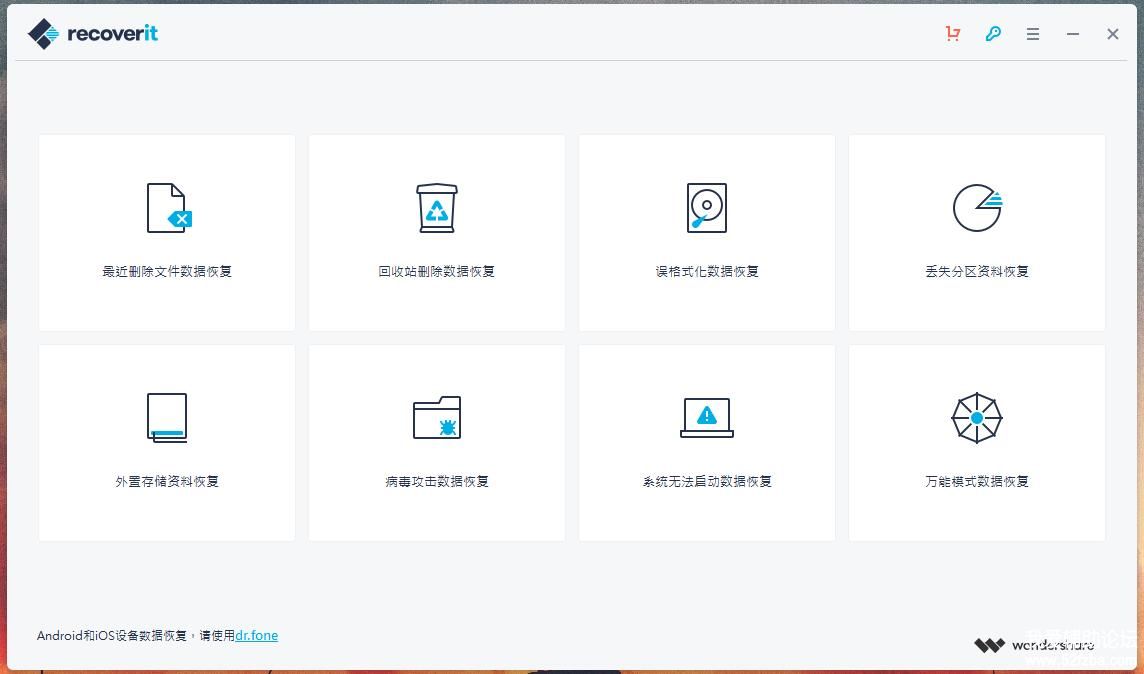Screen dimensions: 1144x674
Task: Select the 丢失分区资料恢复 text
Action: tap(977, 272)
